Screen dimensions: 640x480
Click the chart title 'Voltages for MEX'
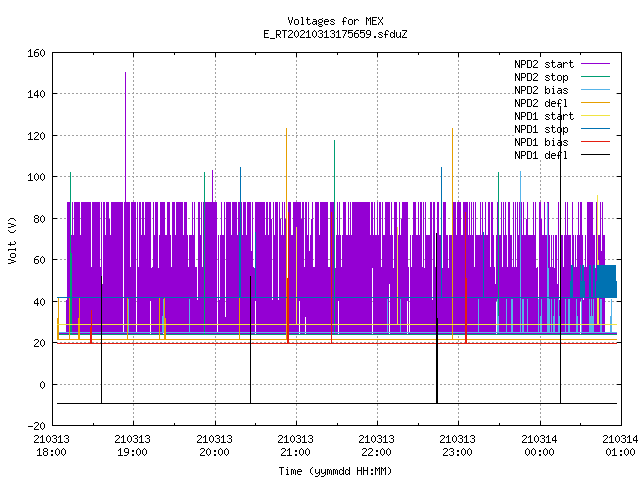coord(335,21)
